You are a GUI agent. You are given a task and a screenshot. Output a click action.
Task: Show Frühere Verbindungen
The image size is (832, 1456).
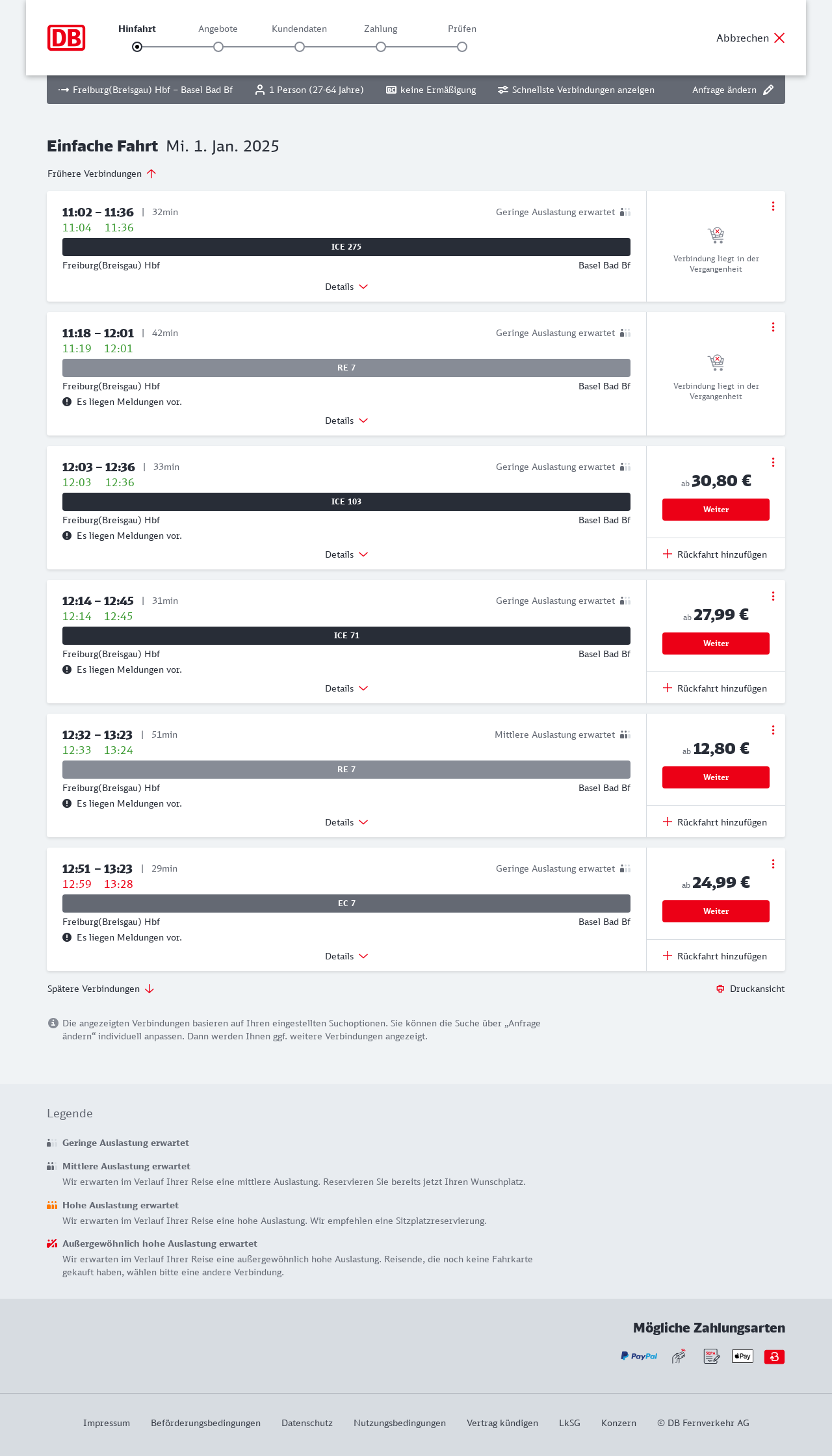102,174
